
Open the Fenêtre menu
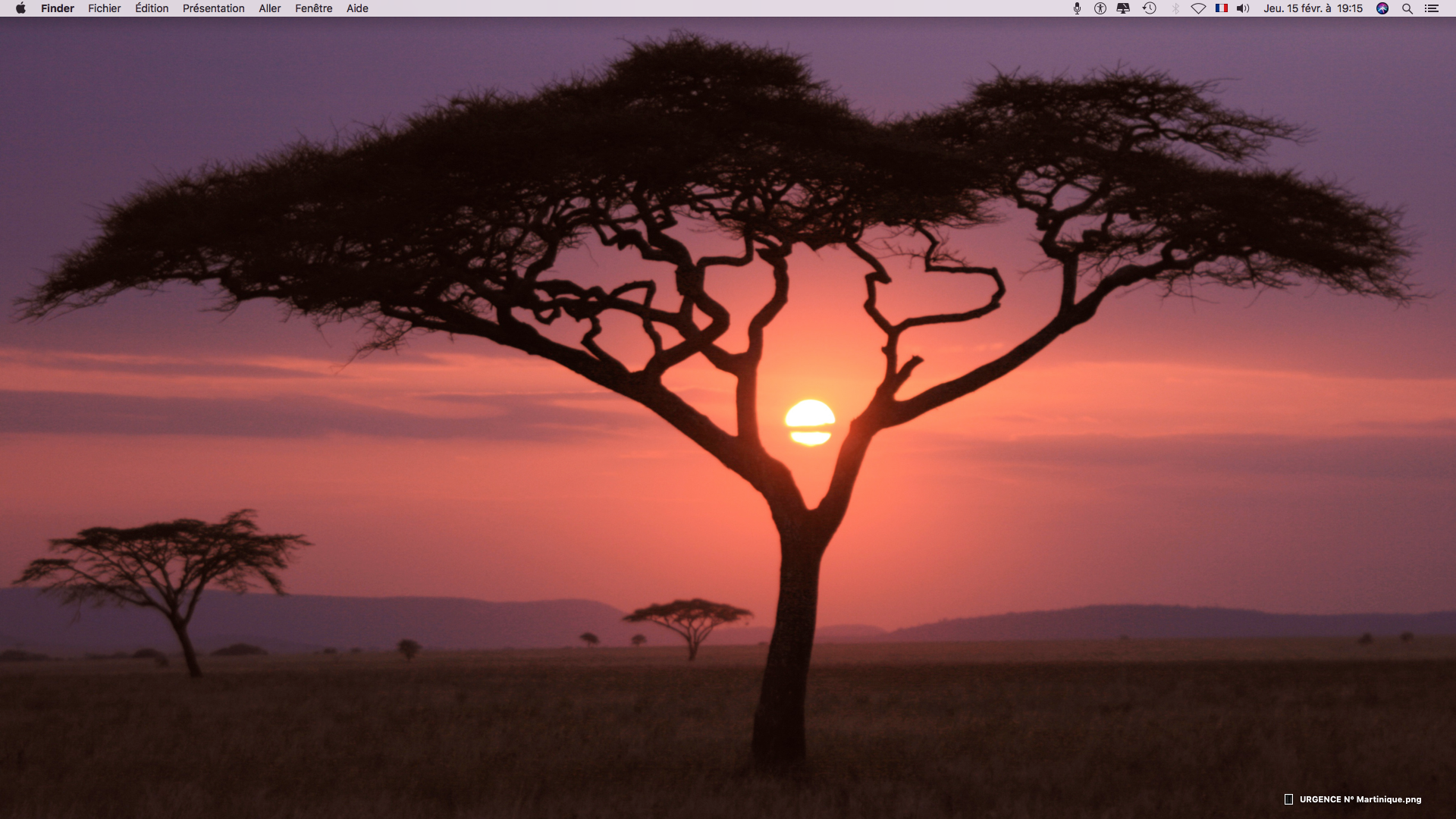pyautogui.click(x=313, y=8)
